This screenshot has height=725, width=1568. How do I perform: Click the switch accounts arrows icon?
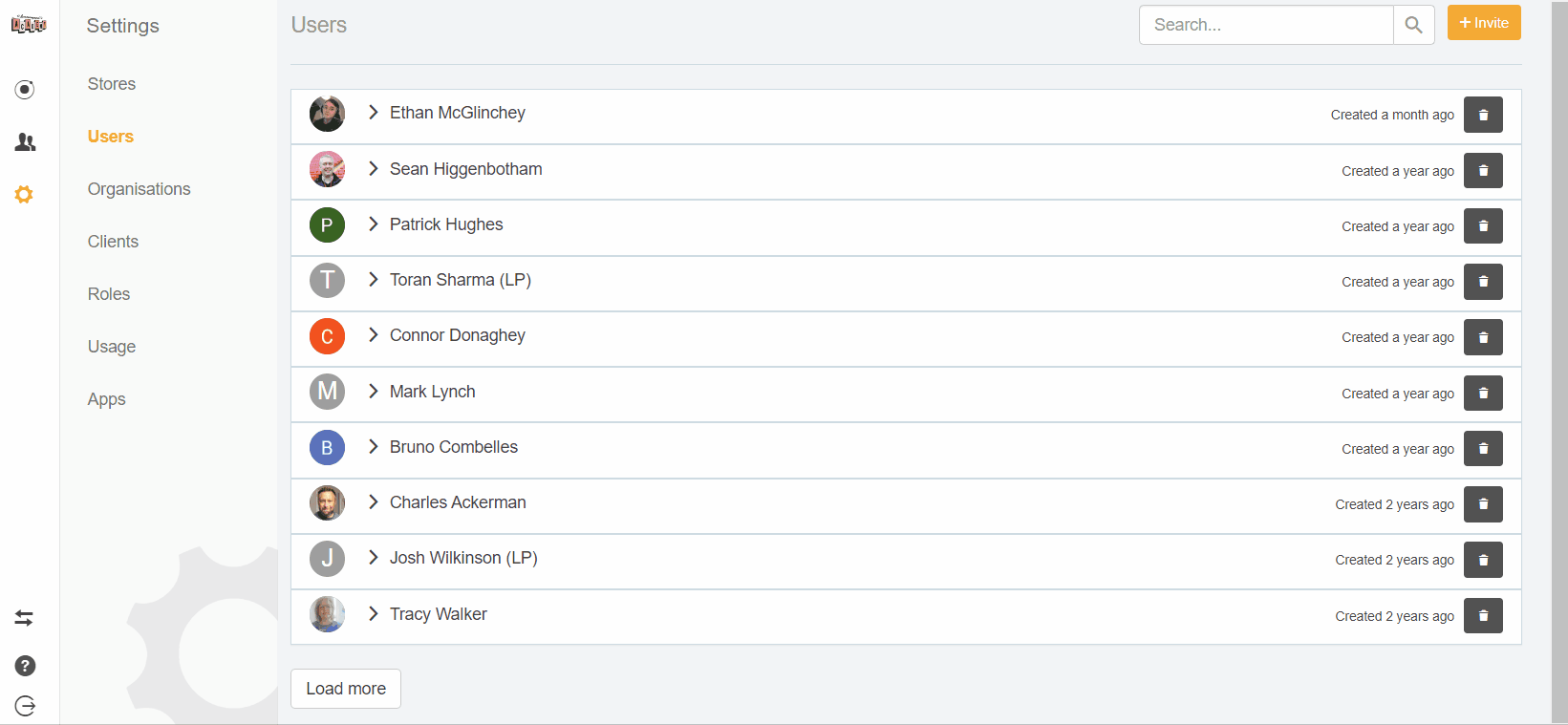pos(24,618)
